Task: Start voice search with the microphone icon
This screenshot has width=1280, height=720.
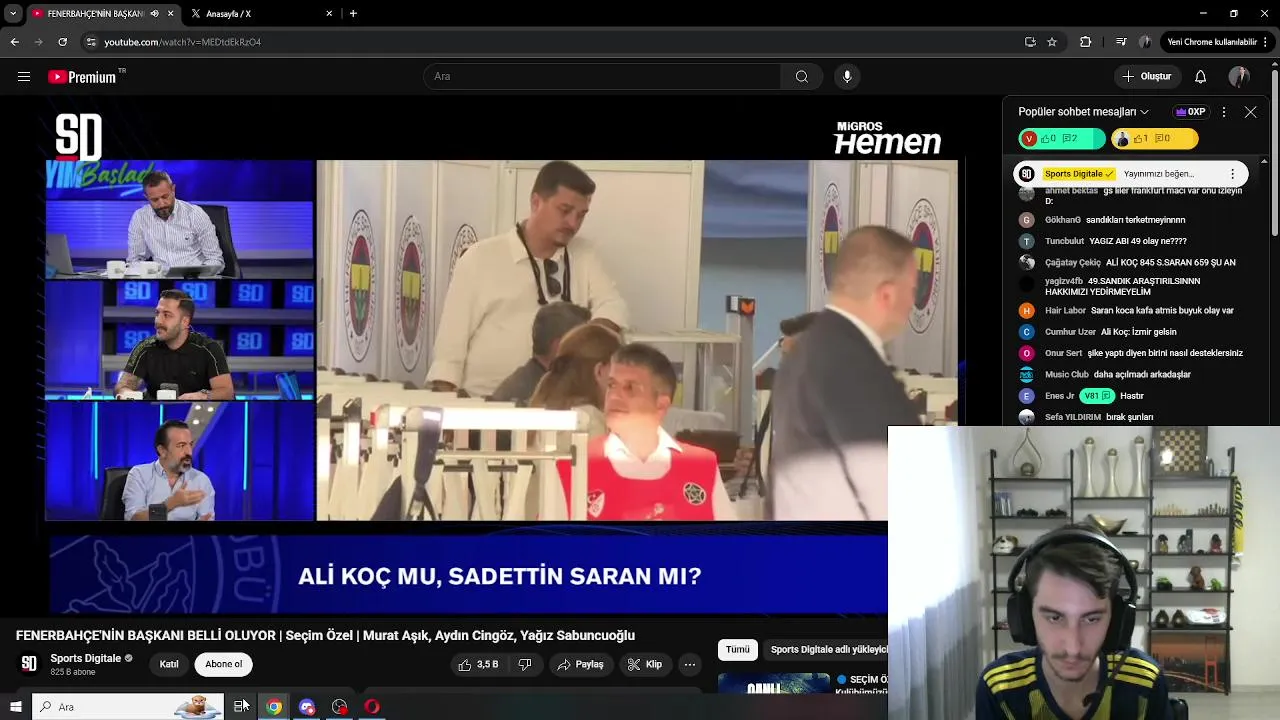Action: (x=847, y=76)
